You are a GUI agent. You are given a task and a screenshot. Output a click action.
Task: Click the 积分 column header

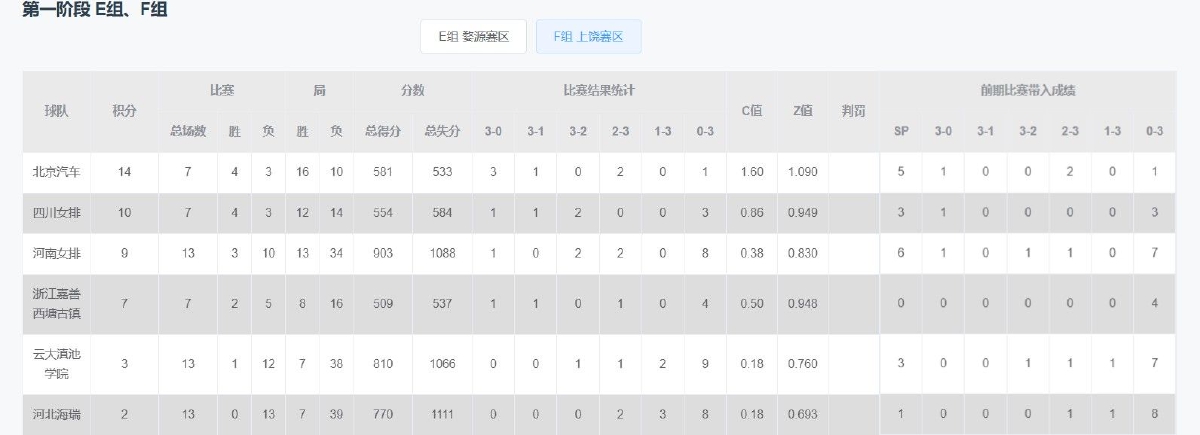click(x=124, y=110)
